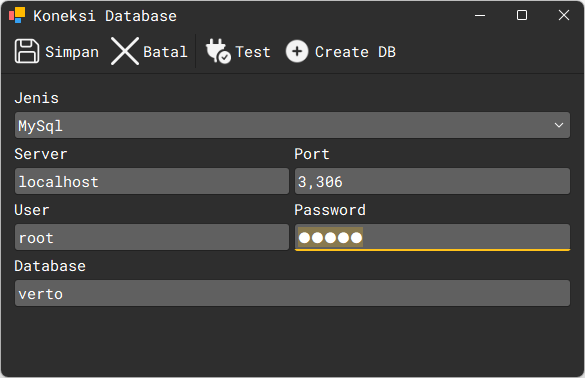The height and width of the screenshot is (378, 585).
Task: Click the Batal text label
Action: click(x=165, y=52)
